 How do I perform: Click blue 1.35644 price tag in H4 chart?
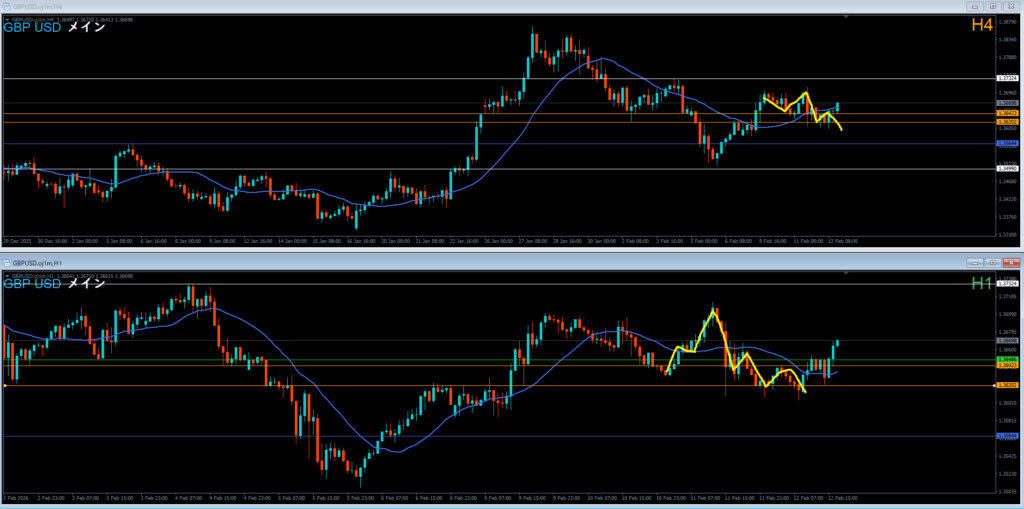click(1006, 143)
